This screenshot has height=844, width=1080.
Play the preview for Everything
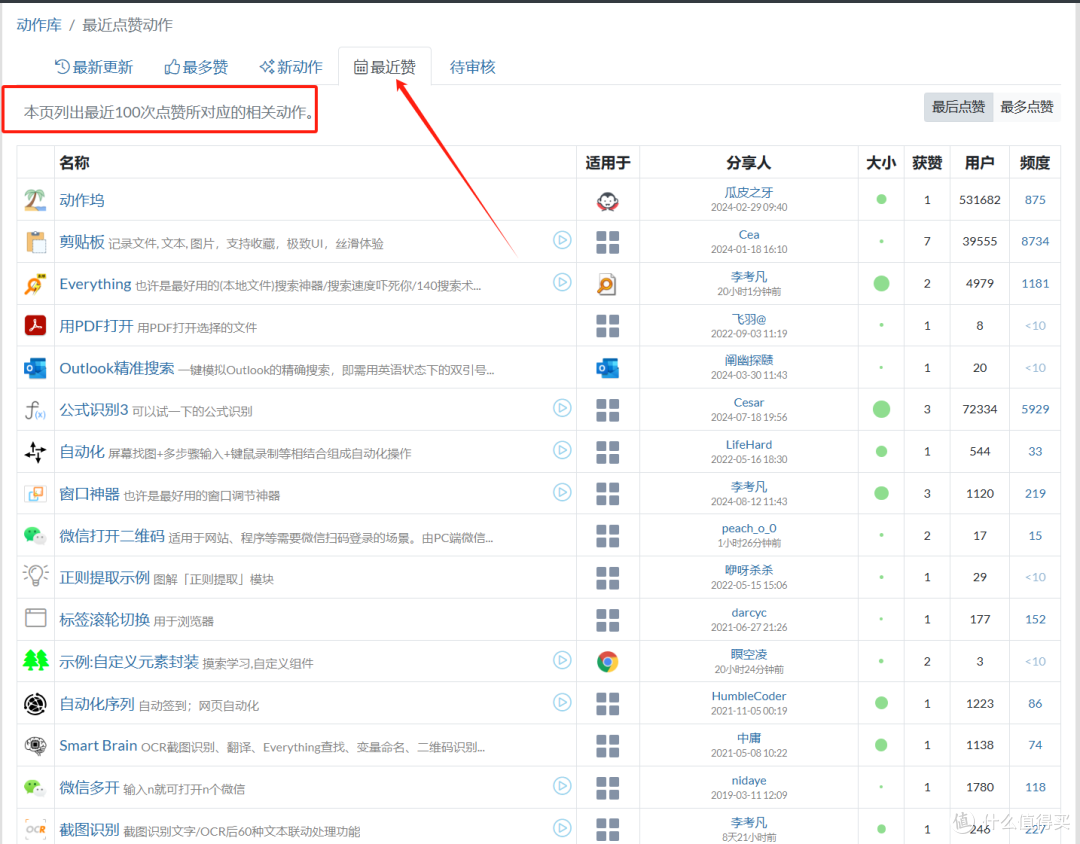pos(562,282)
